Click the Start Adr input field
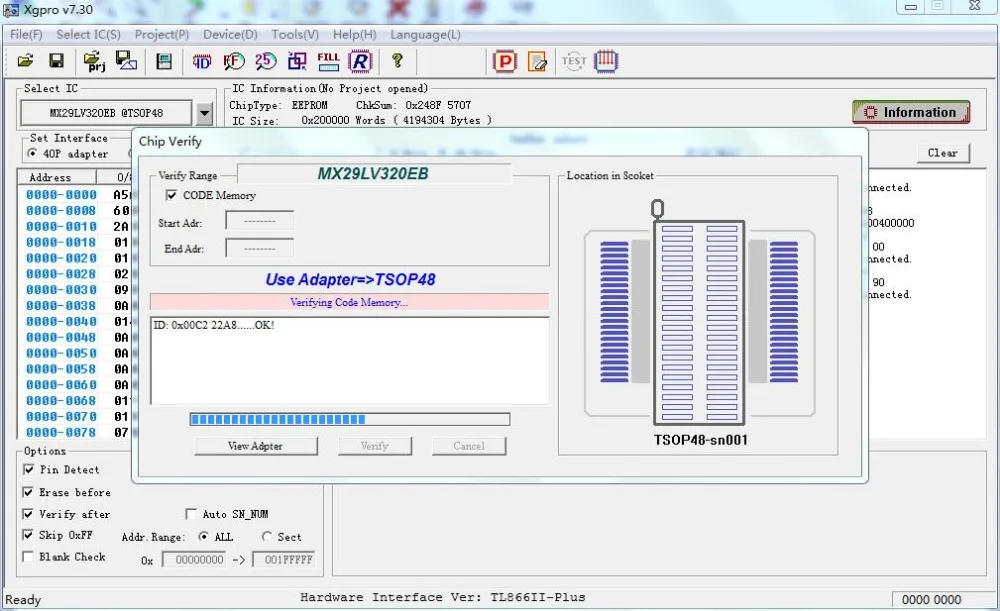Image resolution: width=1000 pixels, height=611 pixels. tap(260, 221)
